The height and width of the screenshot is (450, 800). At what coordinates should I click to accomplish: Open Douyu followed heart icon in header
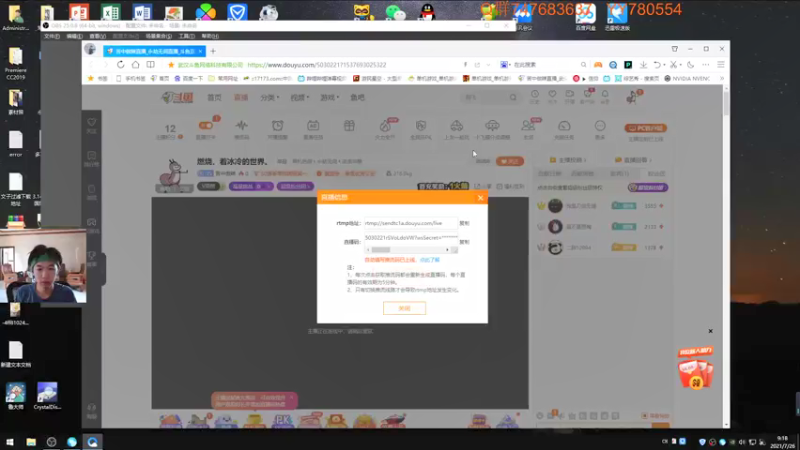(x=552, y=96)
